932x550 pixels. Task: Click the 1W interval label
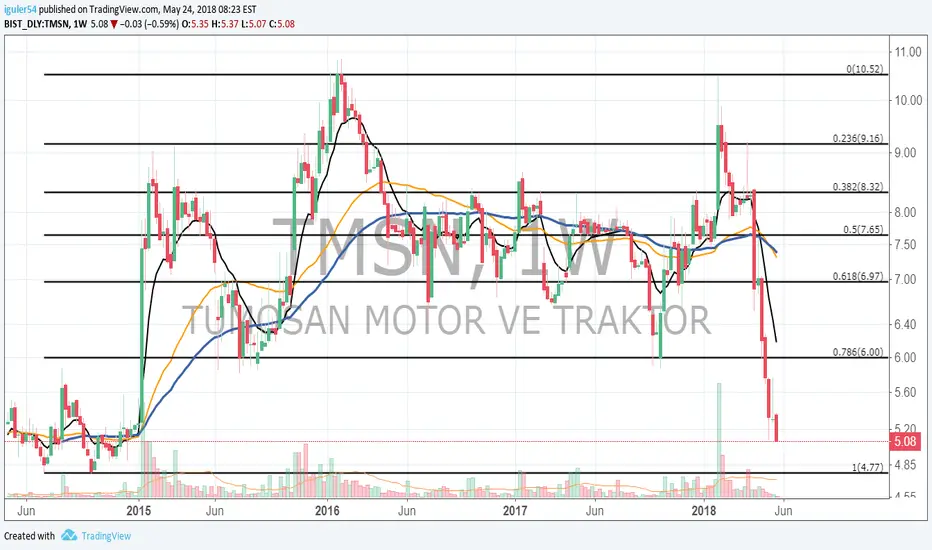tap(80, 24)
